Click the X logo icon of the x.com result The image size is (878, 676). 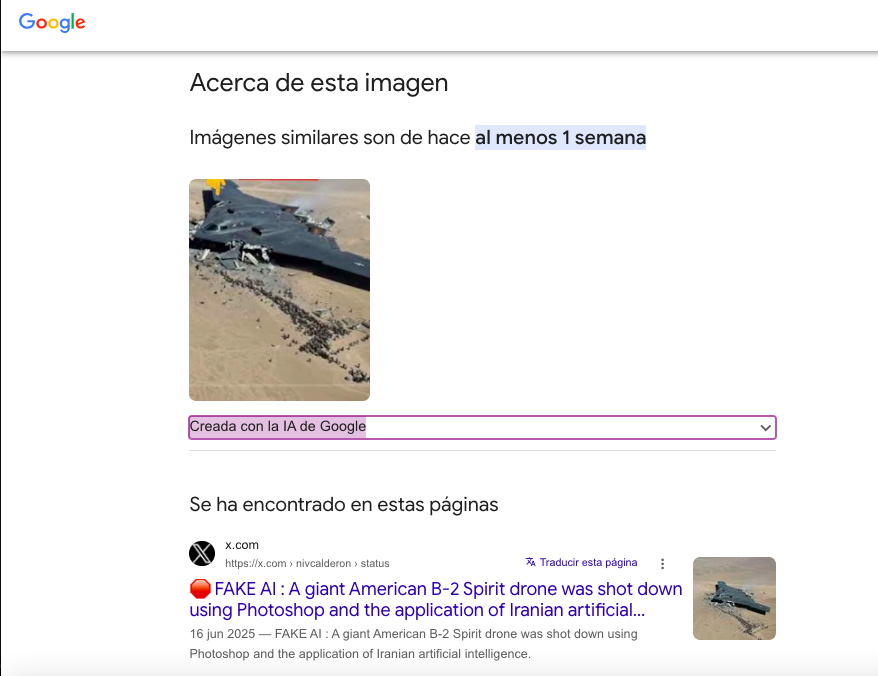point(202,553)
